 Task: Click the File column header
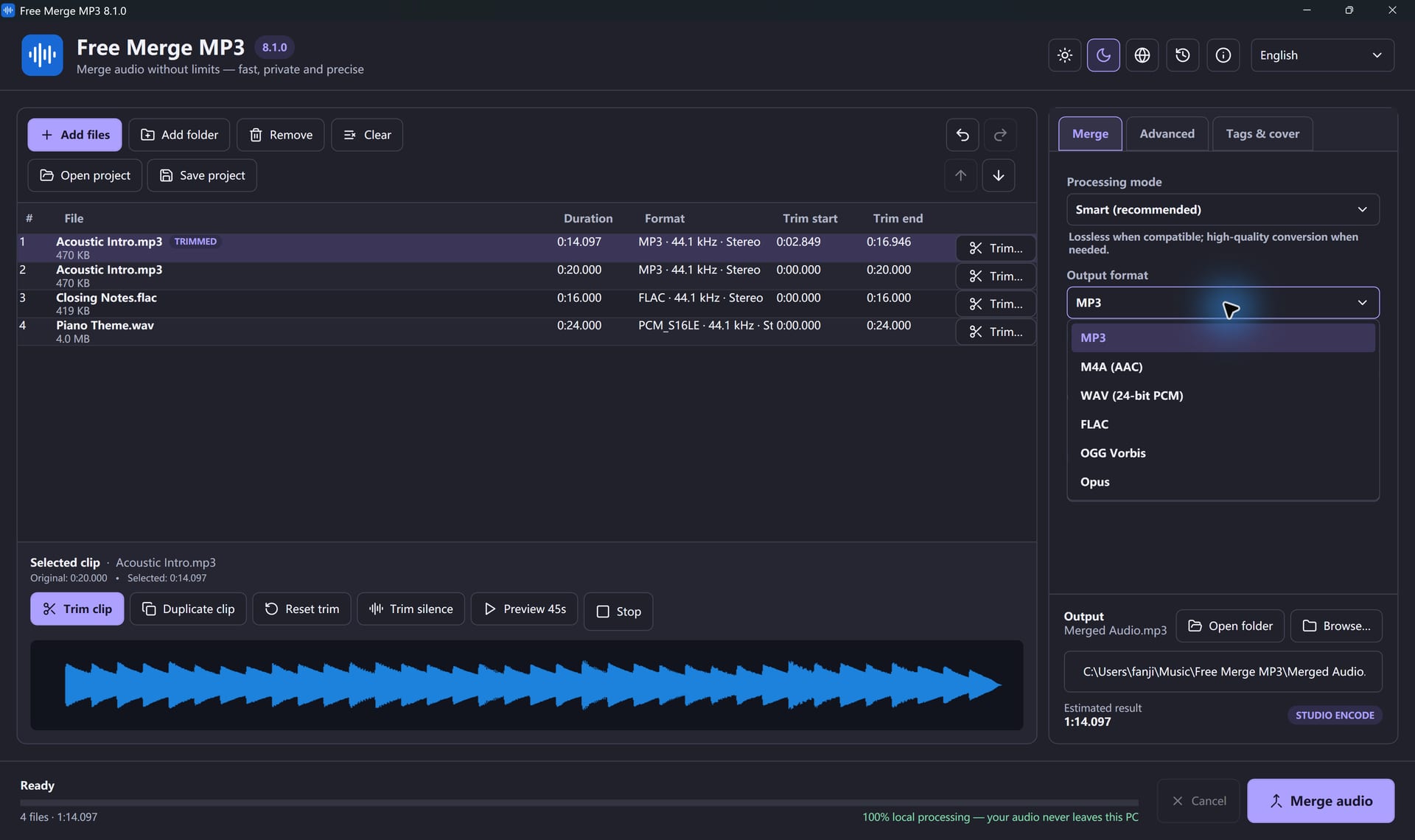pyautogui.click(x=74, y=218)
